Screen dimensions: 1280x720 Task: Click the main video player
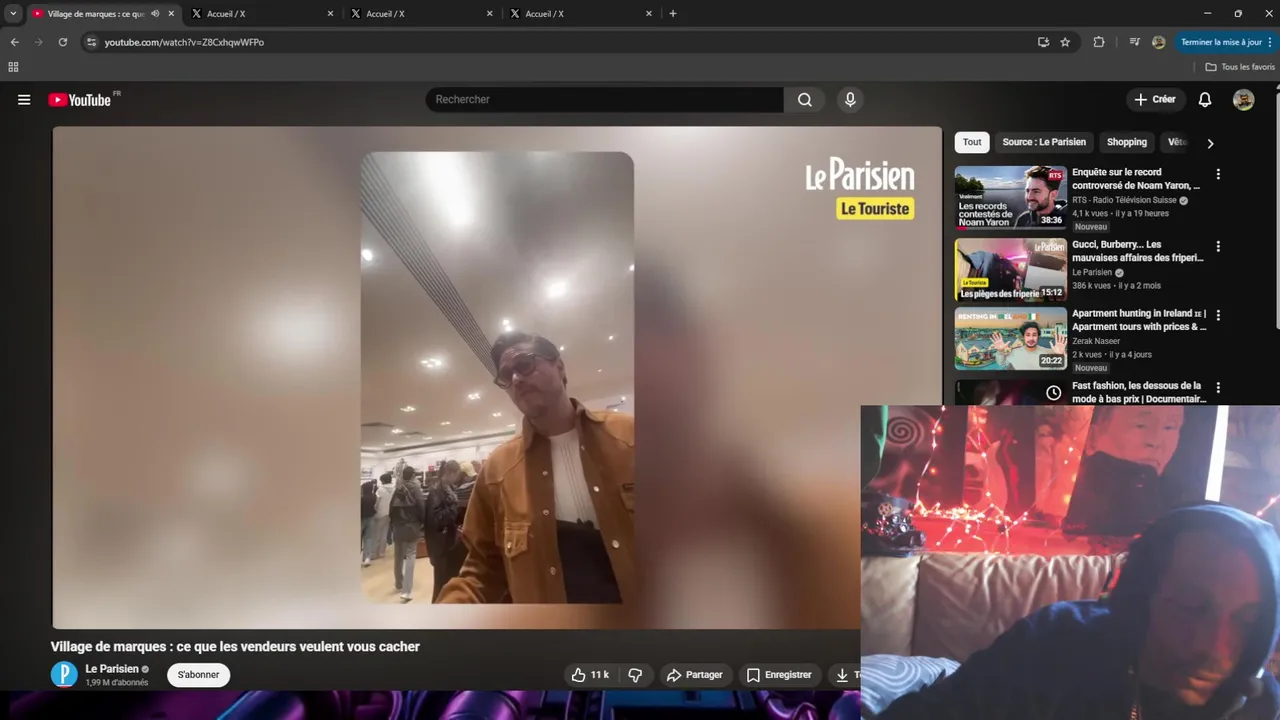[497, 378]
